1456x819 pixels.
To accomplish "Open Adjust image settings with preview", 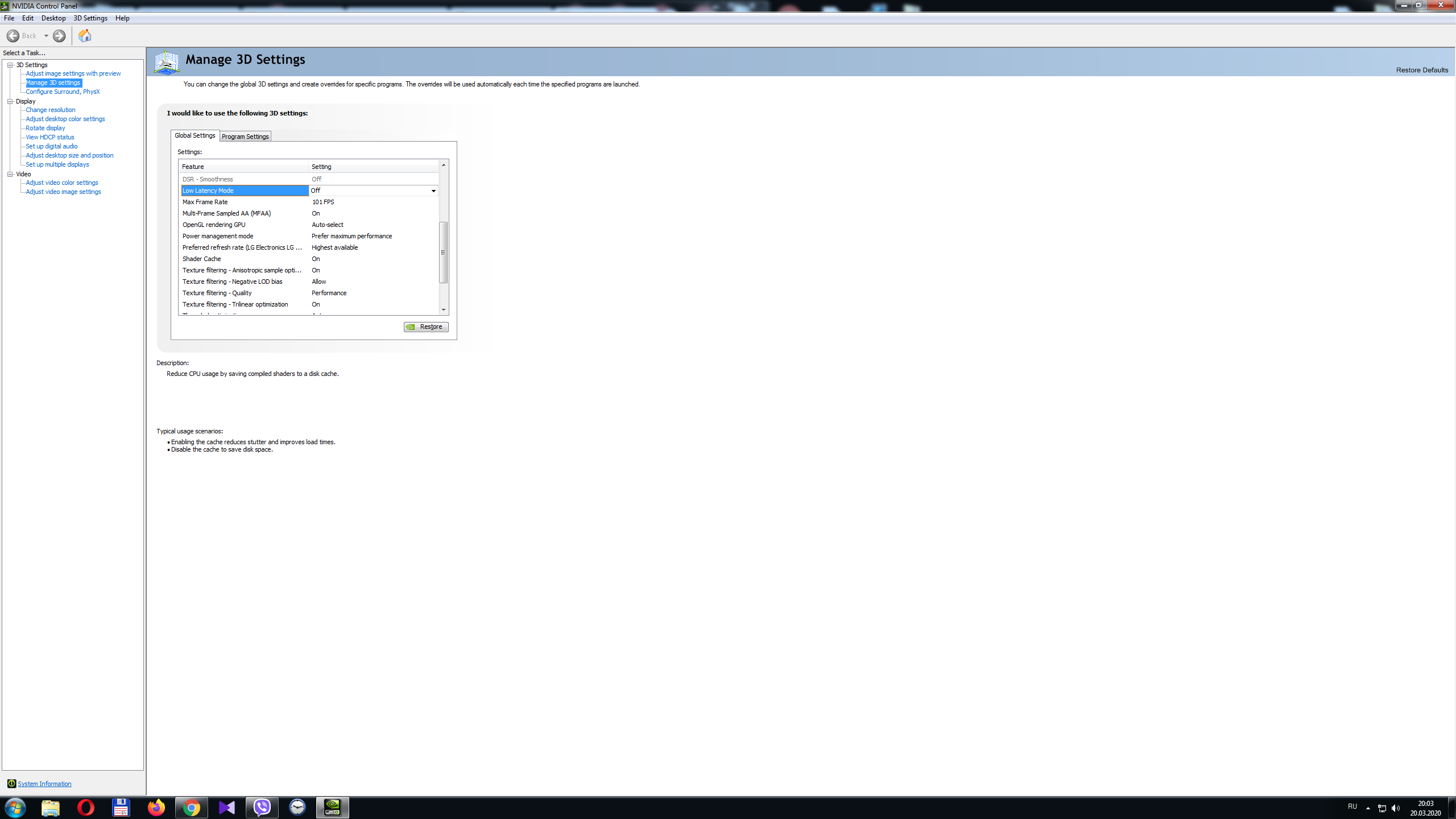I will [73, 73].
